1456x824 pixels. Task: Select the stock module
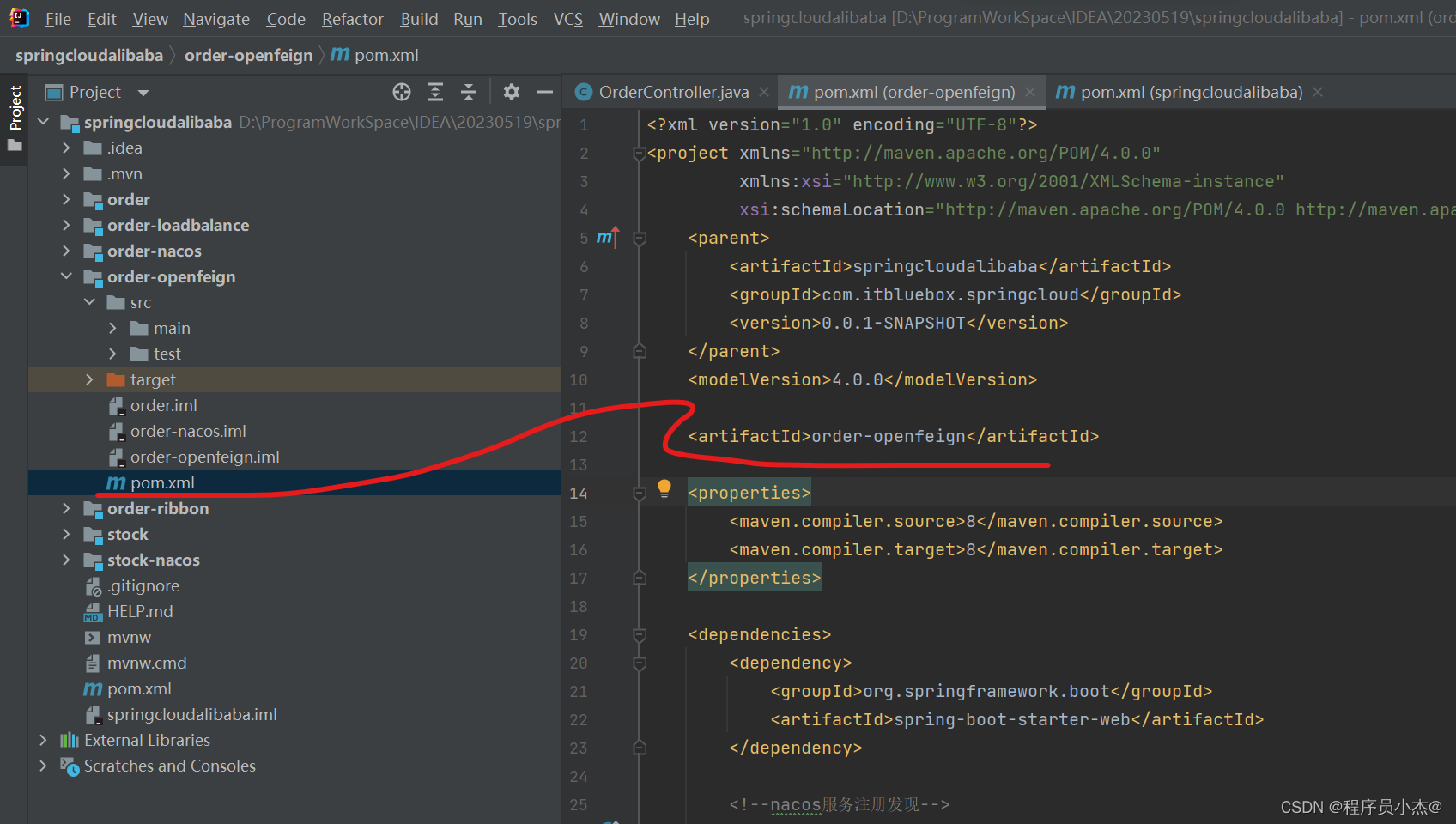(128, 534)
